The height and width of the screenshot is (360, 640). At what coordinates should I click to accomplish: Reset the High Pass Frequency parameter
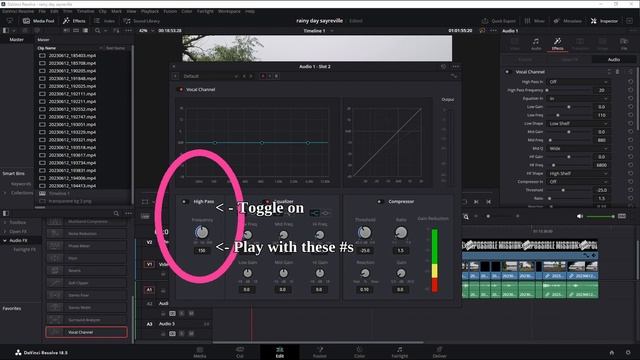(631, 90)
